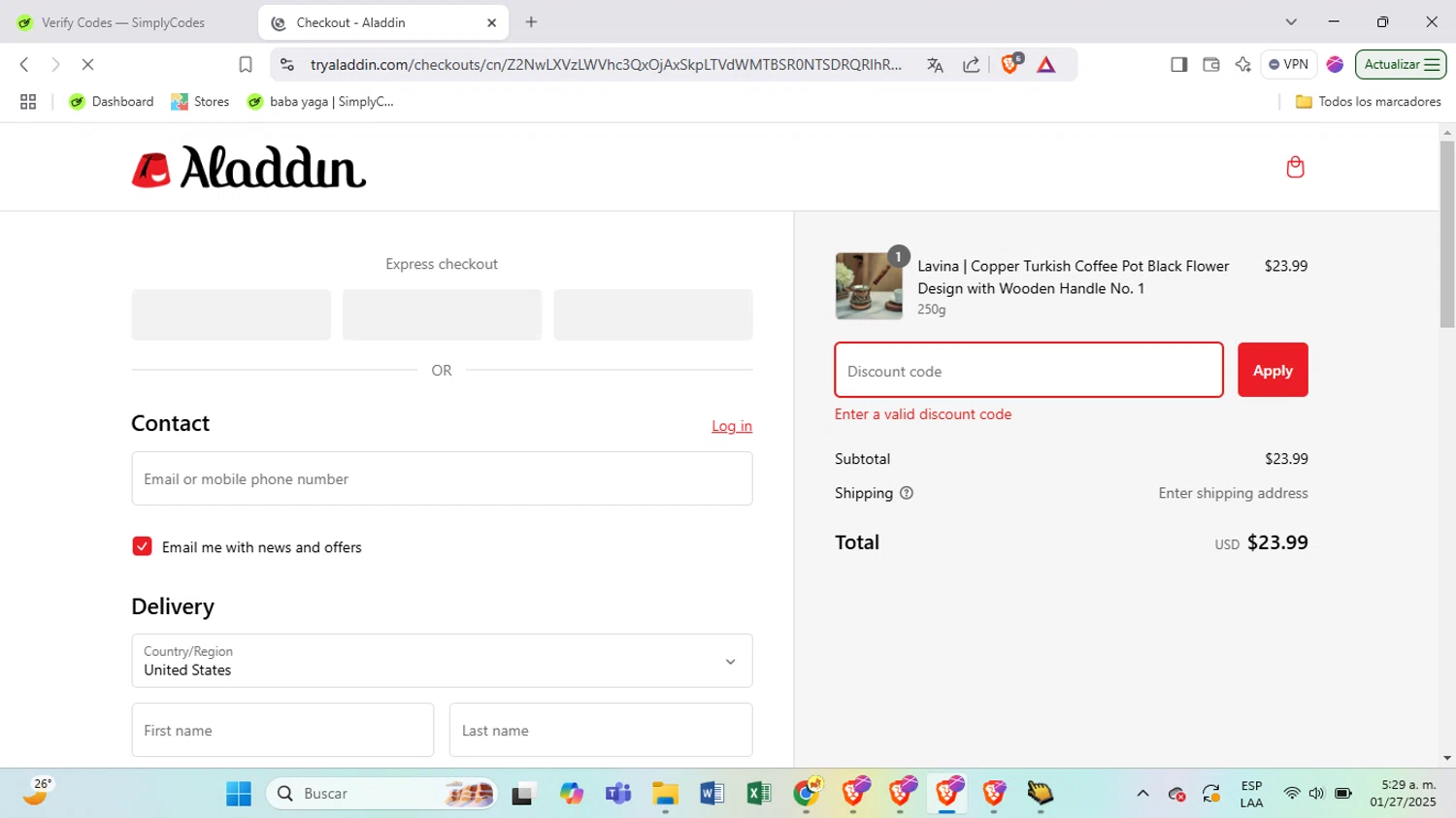Viewport: 1456px width, 818px height.
Task: Click the middle express checkout button
Action: click(x=442, y=314)
